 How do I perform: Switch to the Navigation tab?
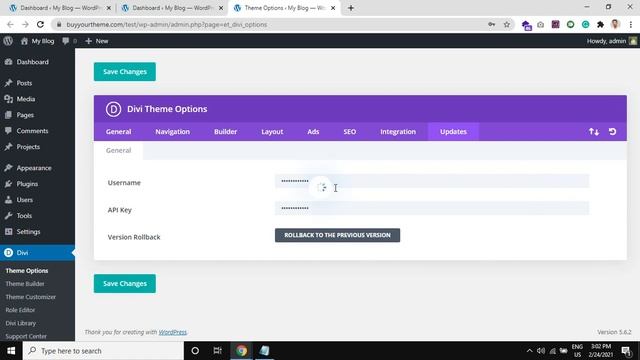(172, 131)
